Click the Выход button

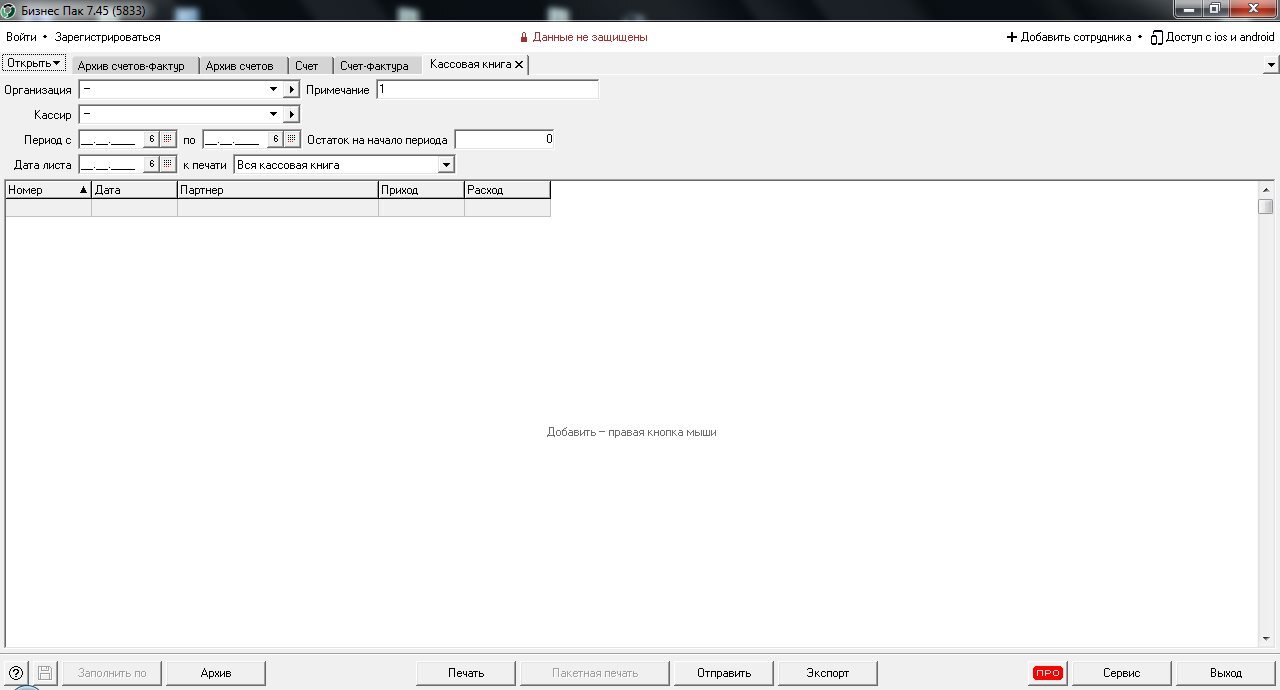tap(1226, 673)
